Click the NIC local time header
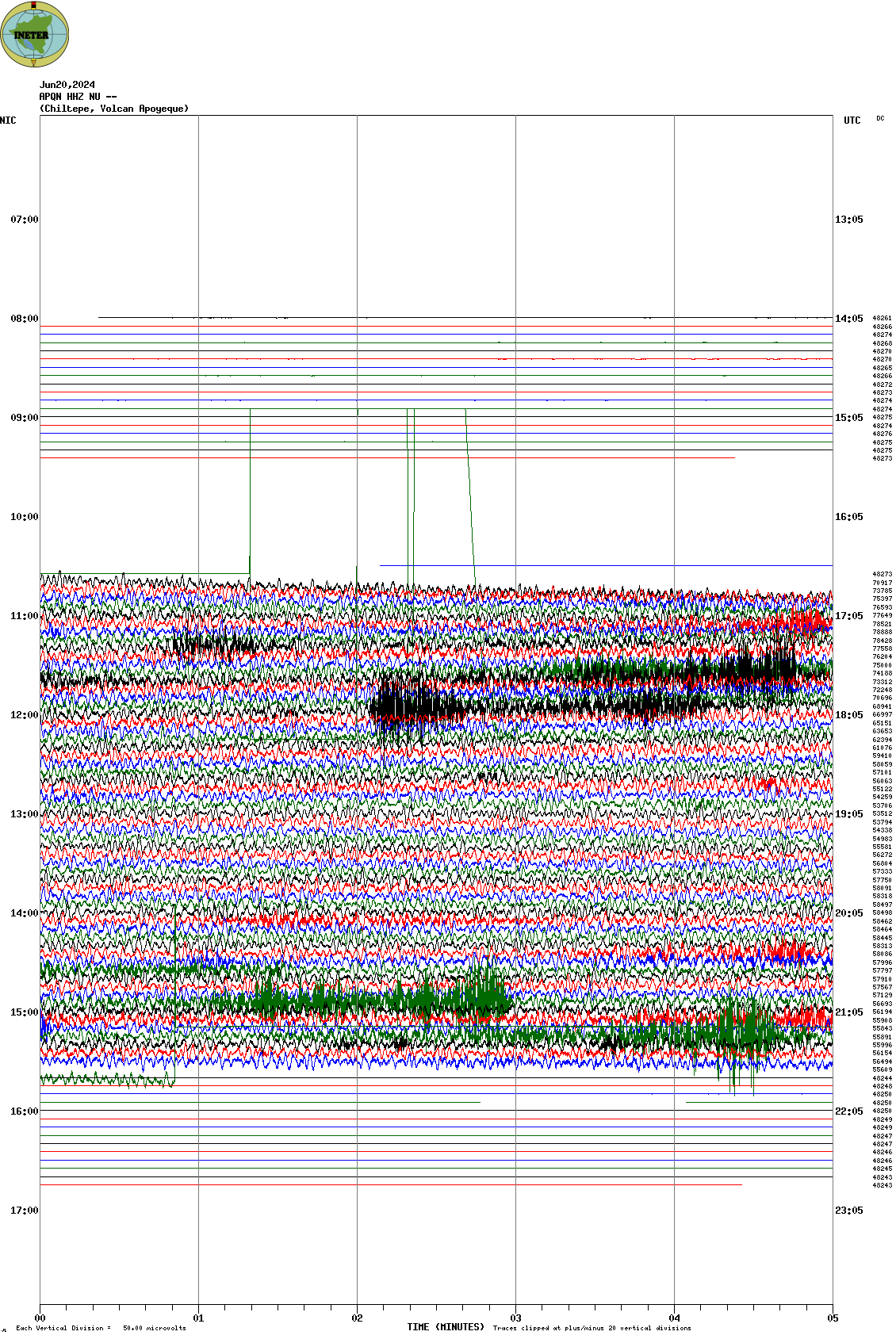This screenshot has width=896, height=1339. click(x=8, y=121)
